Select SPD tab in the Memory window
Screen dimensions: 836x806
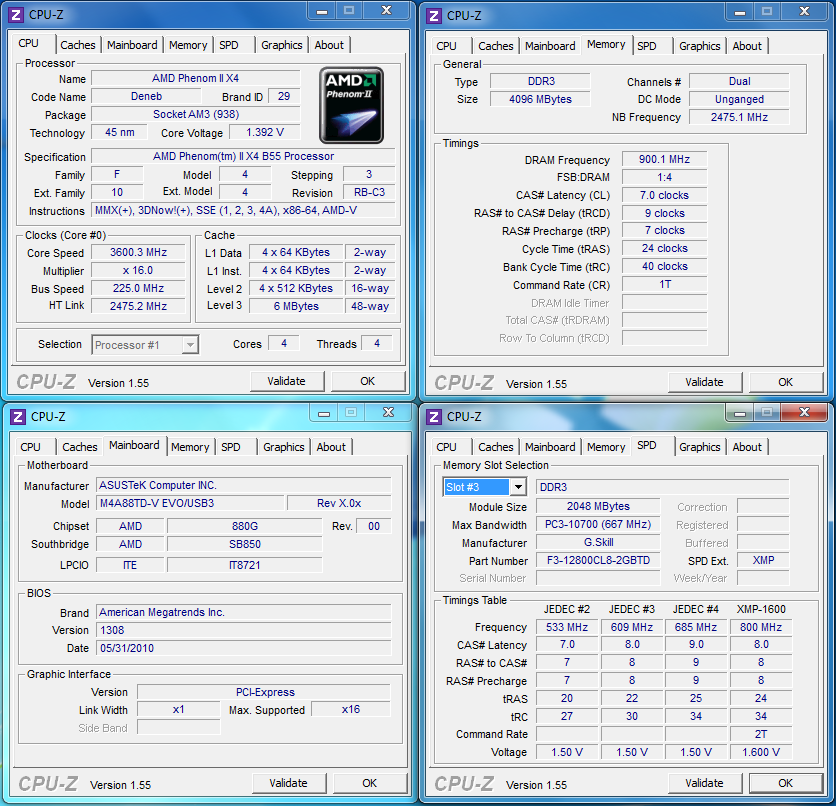[x=647, y=46]
